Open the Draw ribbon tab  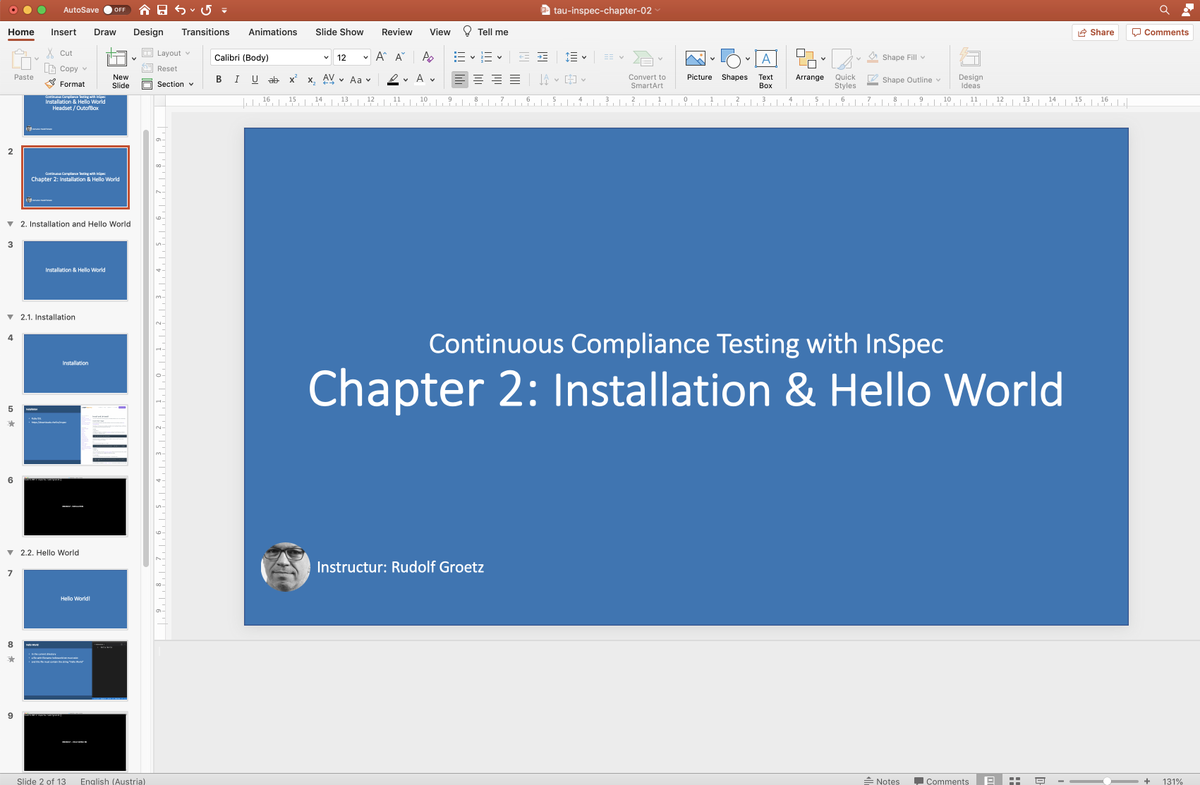point(105,32)
